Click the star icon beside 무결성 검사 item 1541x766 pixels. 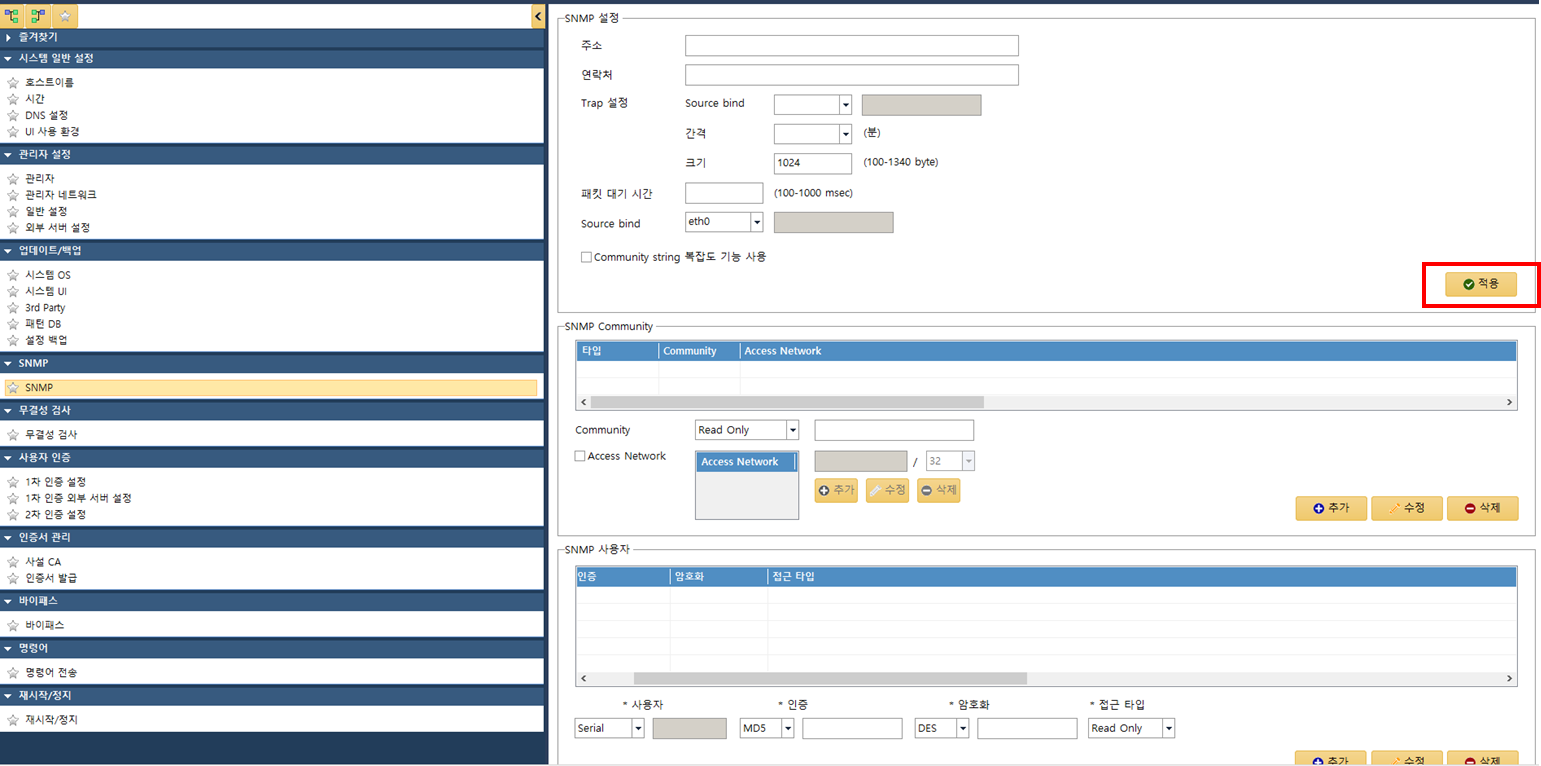(x=13, y=435)
